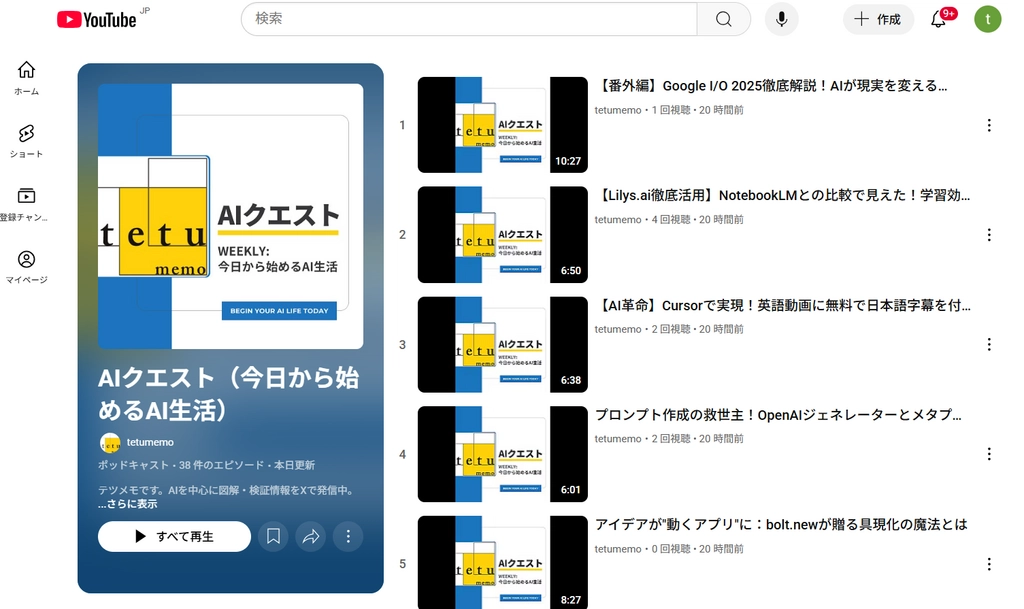
Task: Click the 作成 create button
Action: point(878,19)
